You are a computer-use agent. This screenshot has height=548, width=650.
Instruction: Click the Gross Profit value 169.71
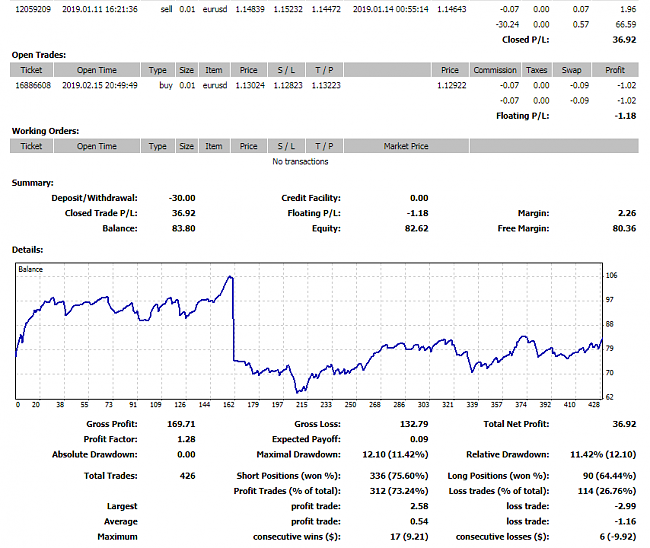(x=181, y=424)
